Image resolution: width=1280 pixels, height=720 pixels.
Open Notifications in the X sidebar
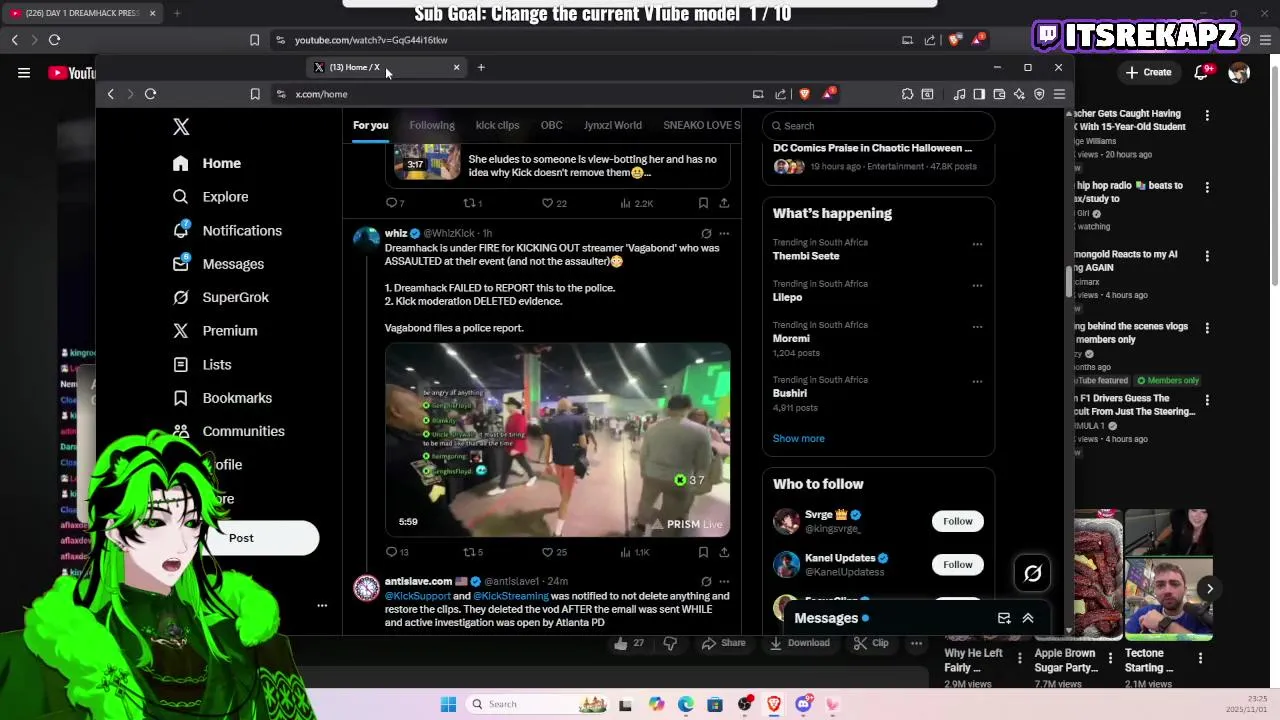227,230
